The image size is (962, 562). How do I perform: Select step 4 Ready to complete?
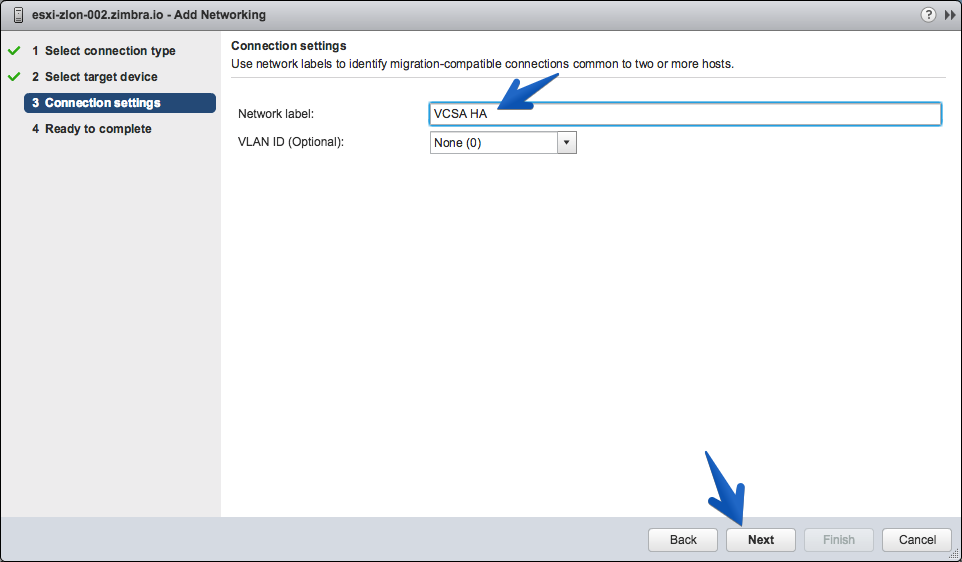click(x=92, y=129)
